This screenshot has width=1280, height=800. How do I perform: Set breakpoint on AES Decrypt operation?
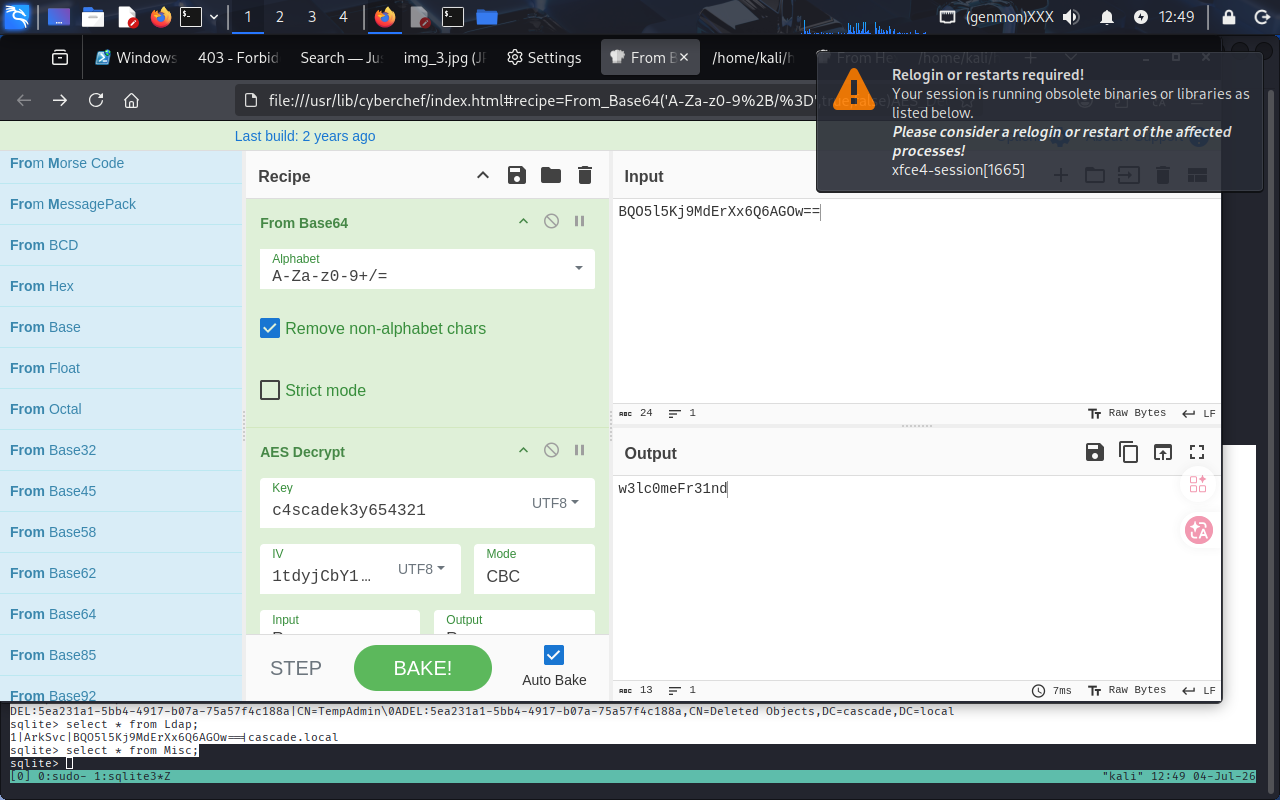click(x=579, y=451)
